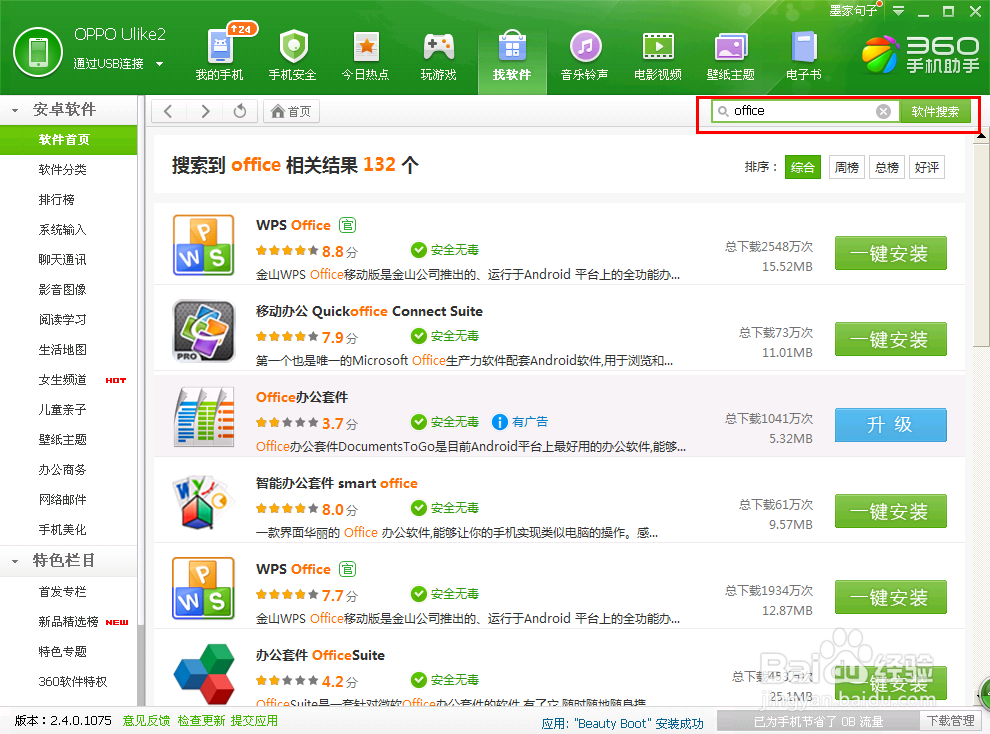The width and height of the screenshot is (990, 734).
Task: Open 下载管理 download manager
Action: pyautogui.click(x=950, y=721)
